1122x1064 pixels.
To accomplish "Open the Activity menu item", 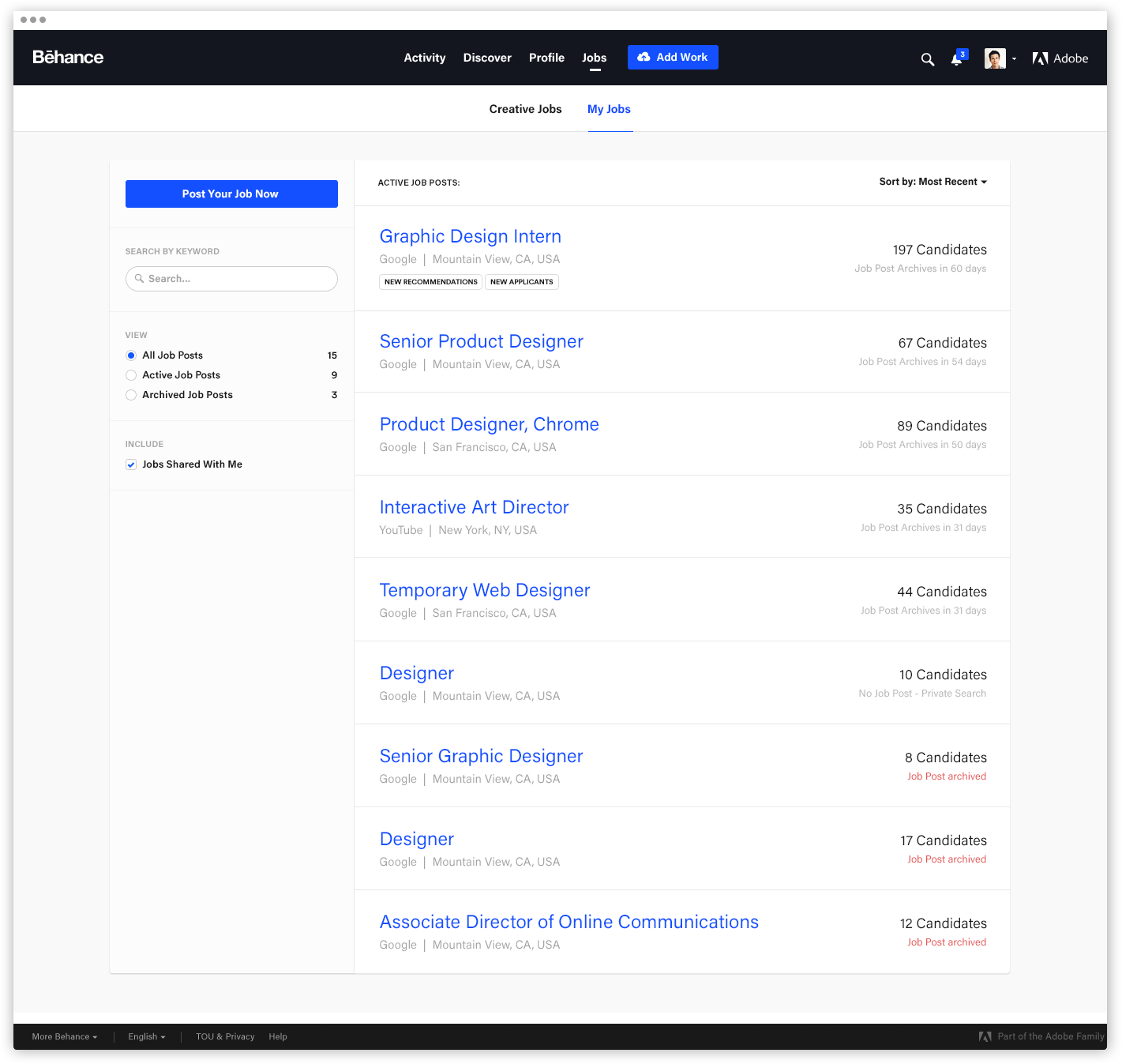I will tap(425, 58).
